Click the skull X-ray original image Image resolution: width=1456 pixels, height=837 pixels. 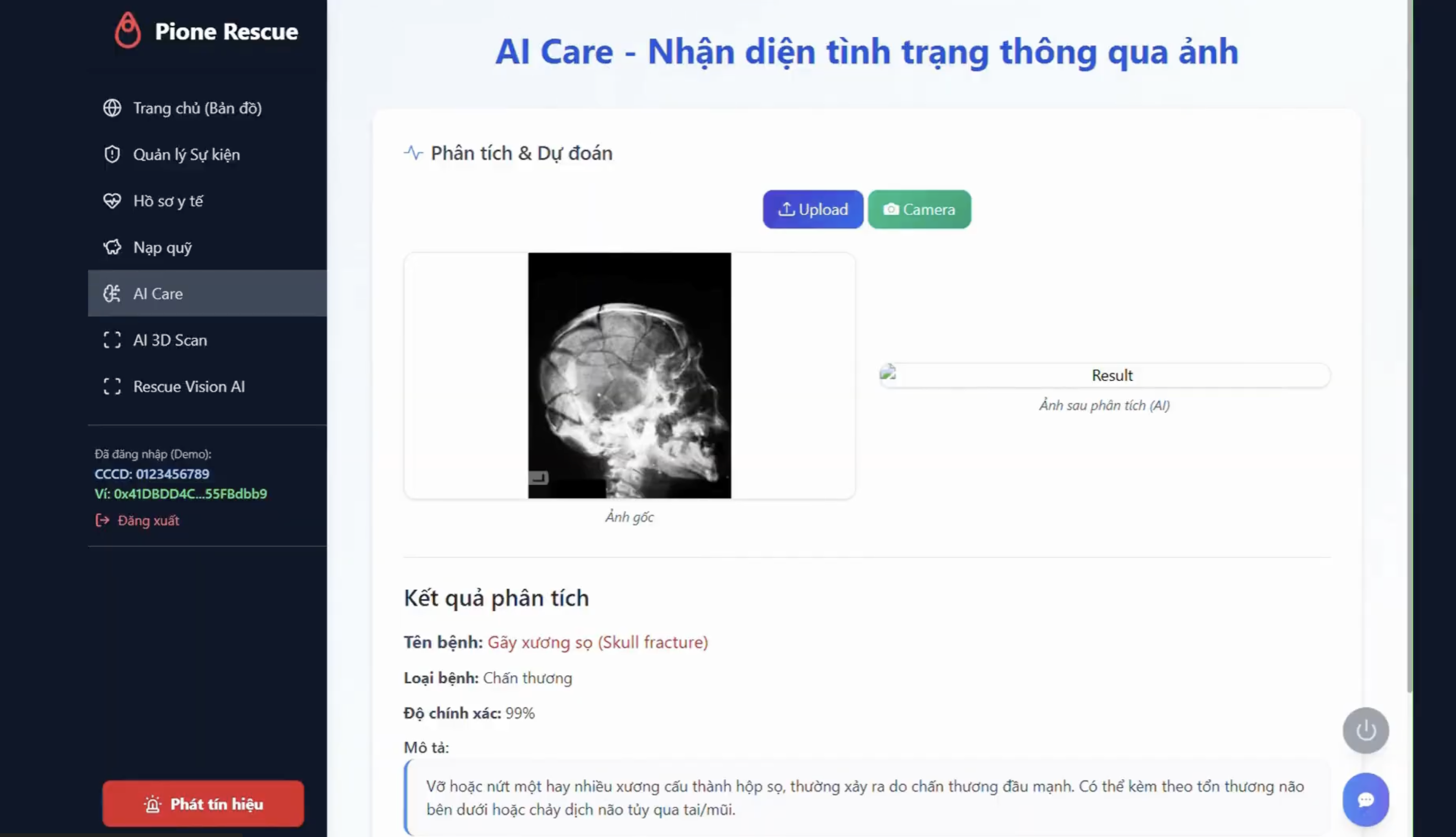[630, 376]
